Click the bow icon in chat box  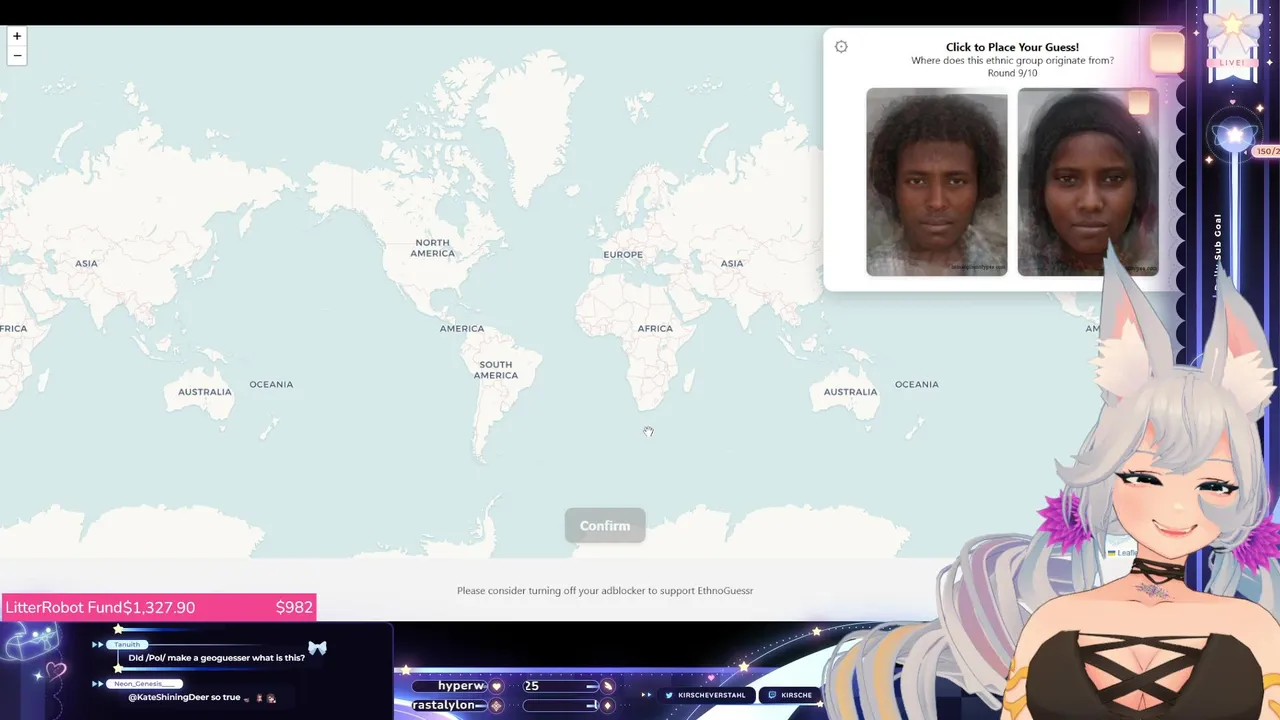click(x=317, y=648)
